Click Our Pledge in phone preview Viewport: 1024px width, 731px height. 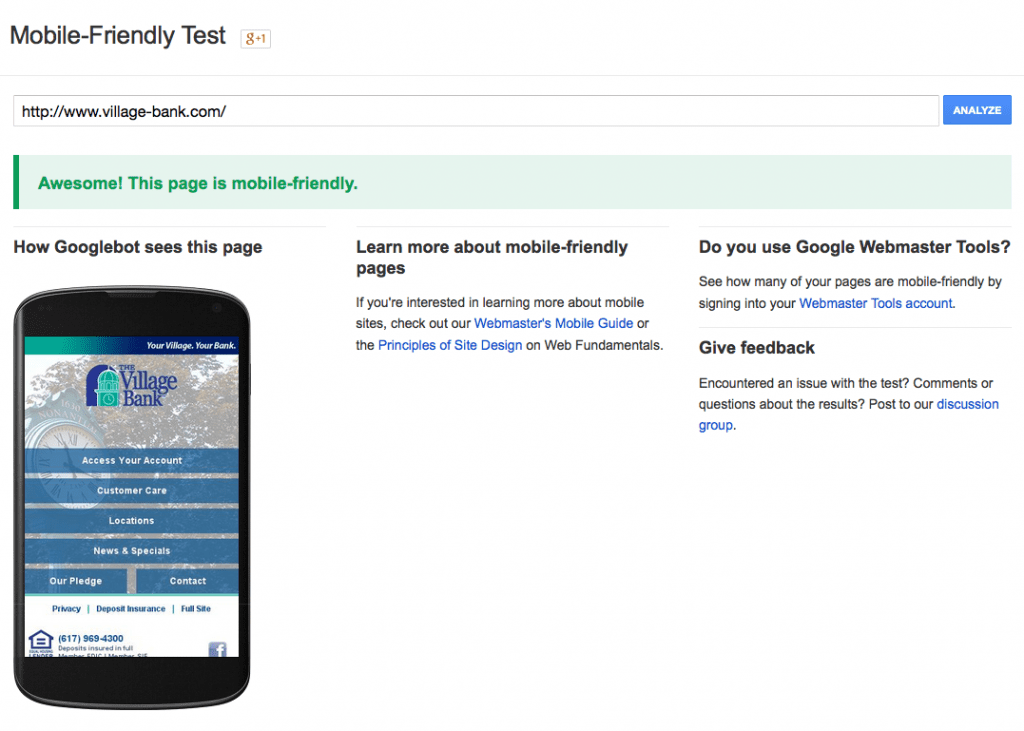tap(76, 581)
